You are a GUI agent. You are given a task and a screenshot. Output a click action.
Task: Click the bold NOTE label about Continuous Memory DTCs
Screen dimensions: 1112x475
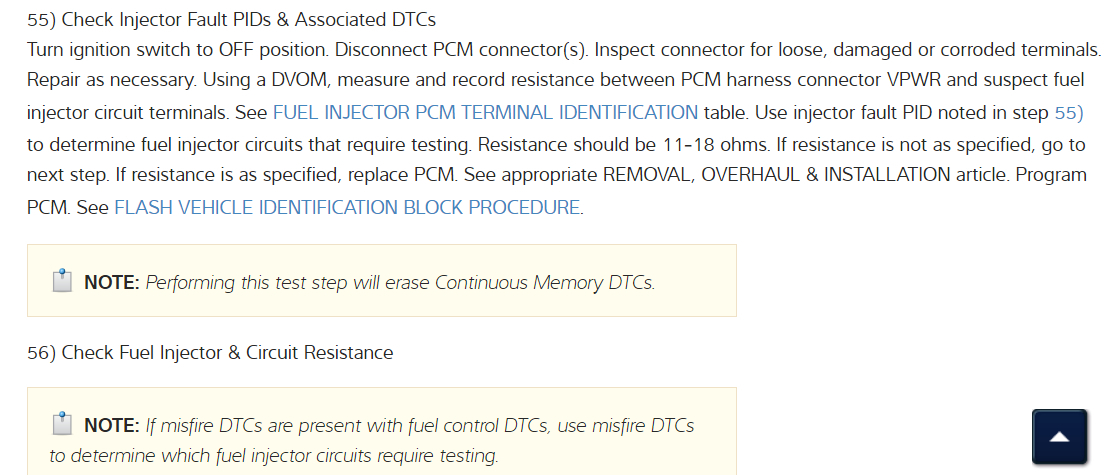click(112, 283)
